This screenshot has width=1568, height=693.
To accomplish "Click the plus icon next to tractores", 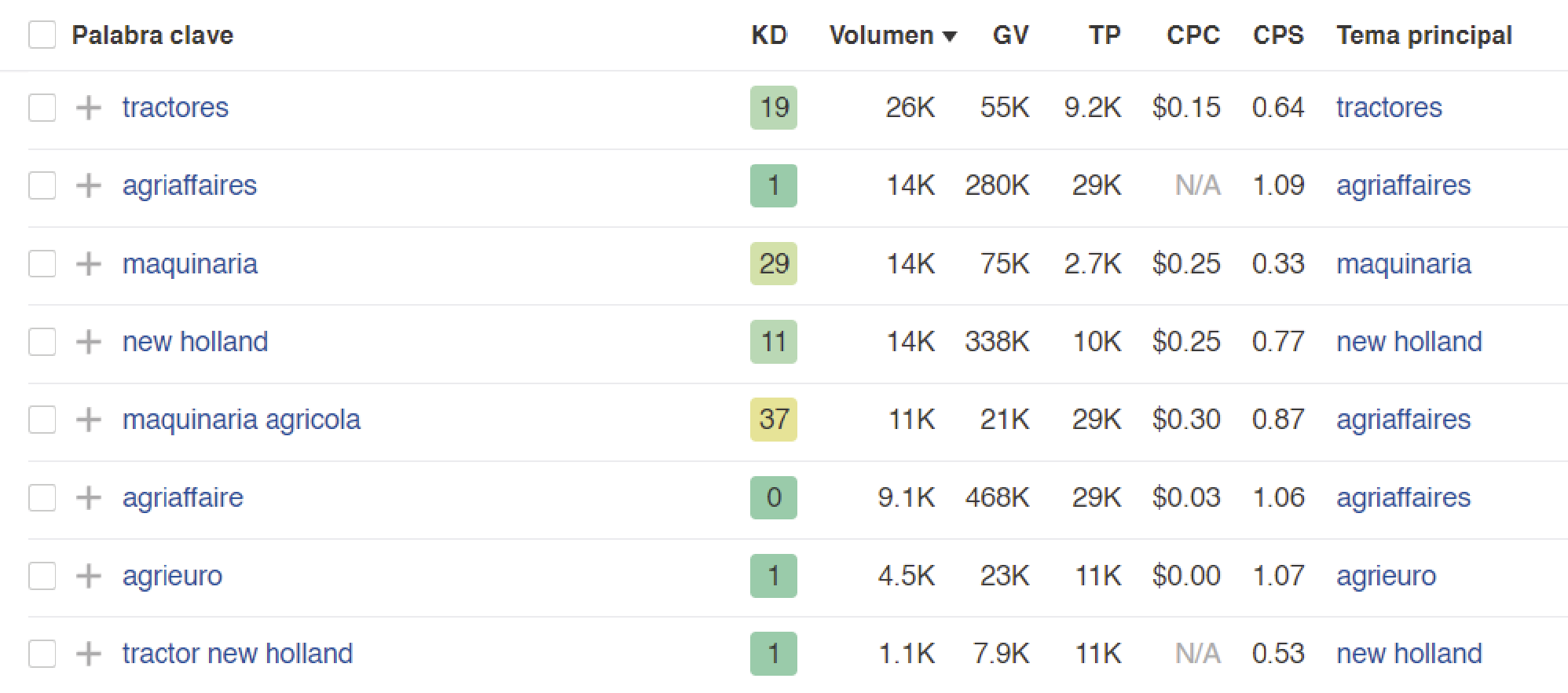I will [89, 108].
